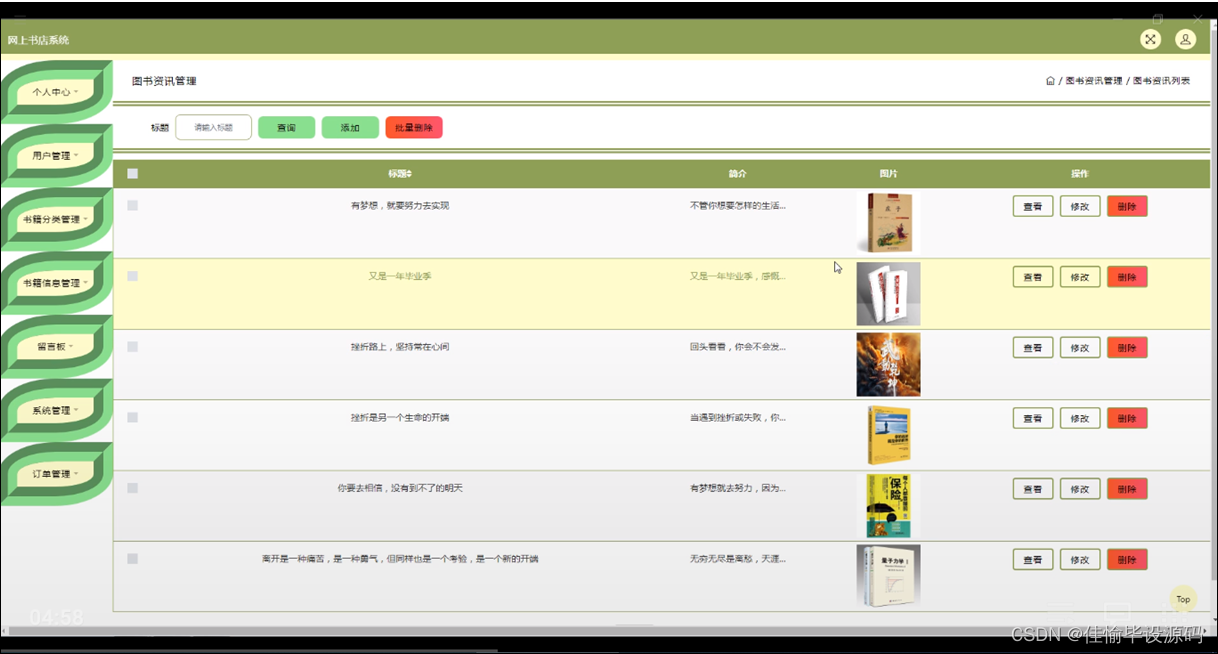Click the 标题 search input field

[x=212, y=127]
